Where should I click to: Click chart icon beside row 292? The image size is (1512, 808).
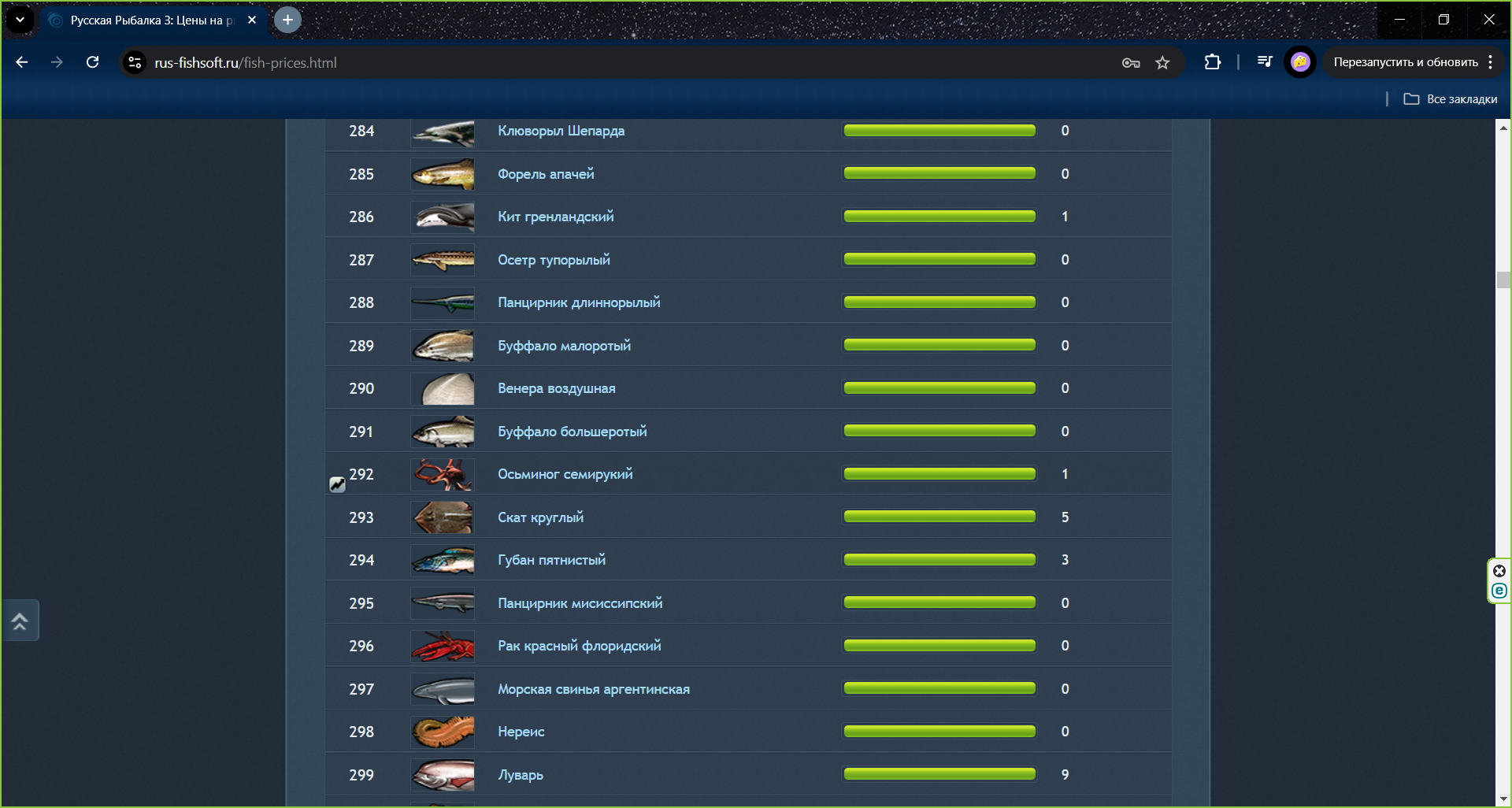tap(337, 484)
